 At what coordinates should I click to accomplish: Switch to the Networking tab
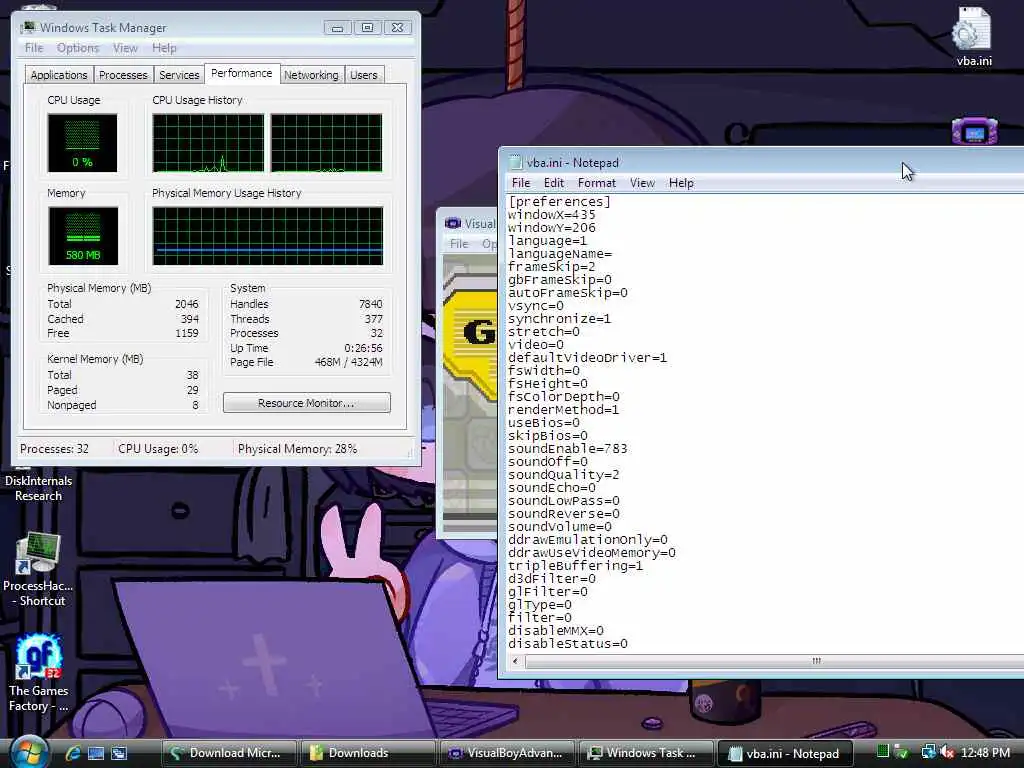pyautogui.click(x=311, y=74)
